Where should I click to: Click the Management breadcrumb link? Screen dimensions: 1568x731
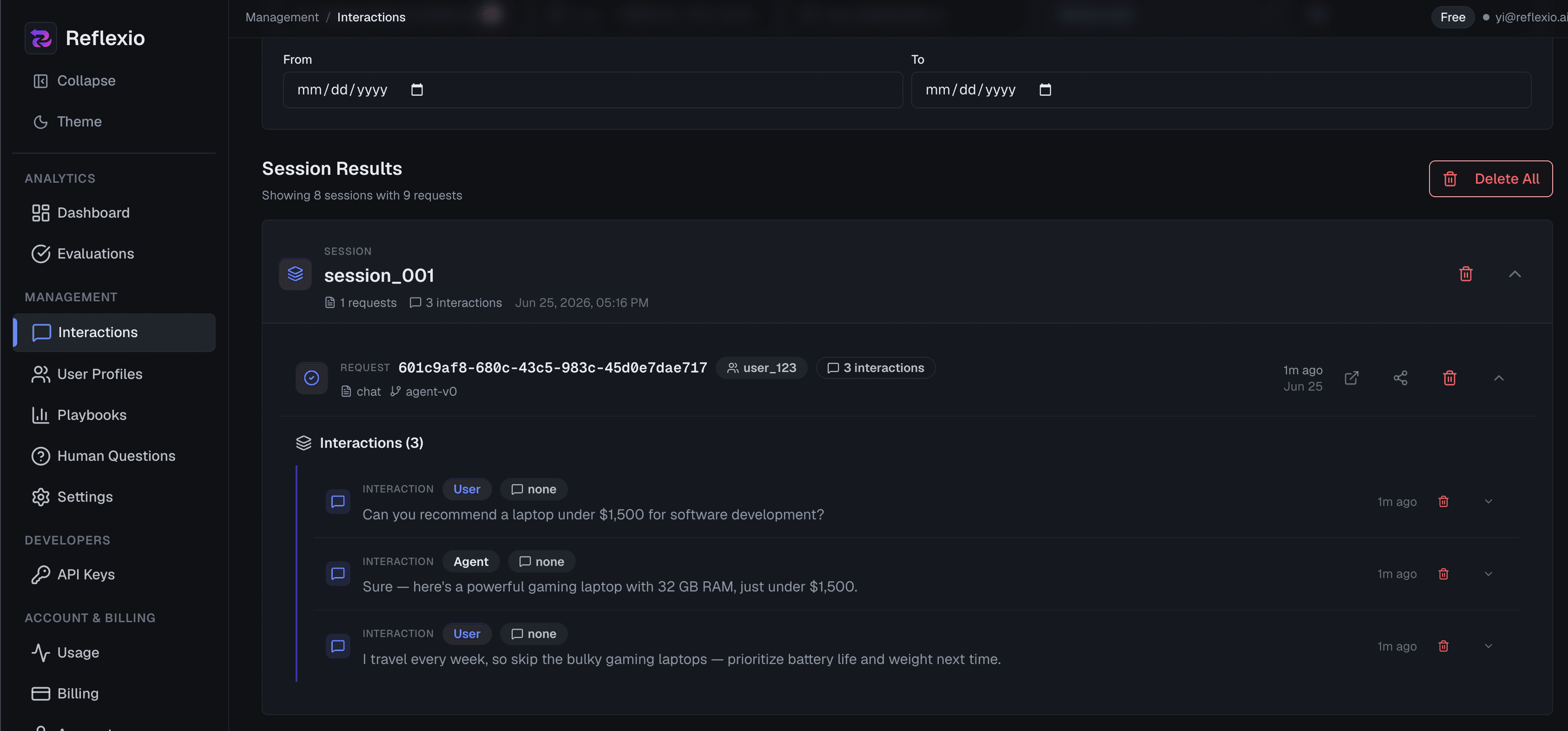coord(282,17)
